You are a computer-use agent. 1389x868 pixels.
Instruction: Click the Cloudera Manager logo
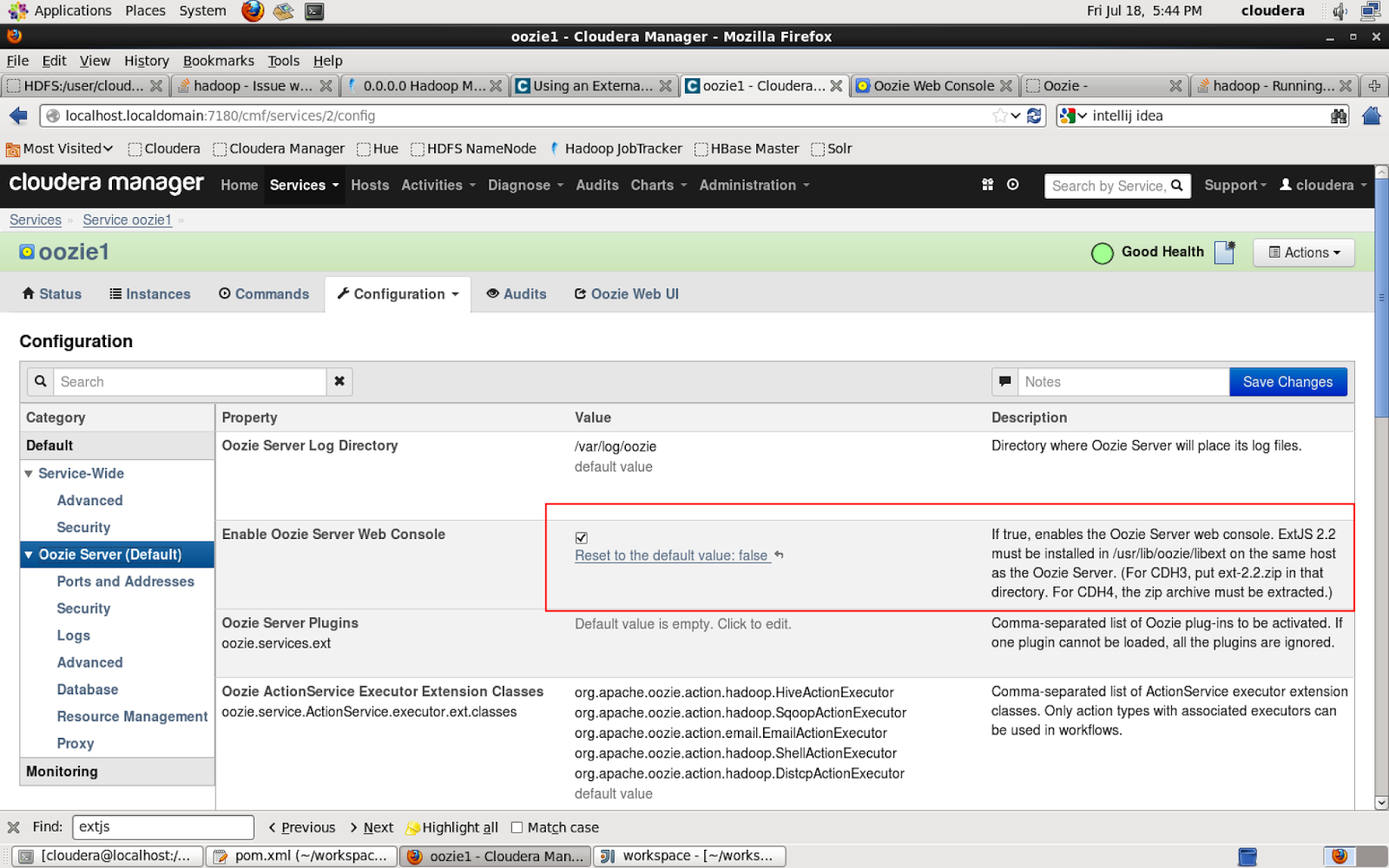click(x=107, y=183)
